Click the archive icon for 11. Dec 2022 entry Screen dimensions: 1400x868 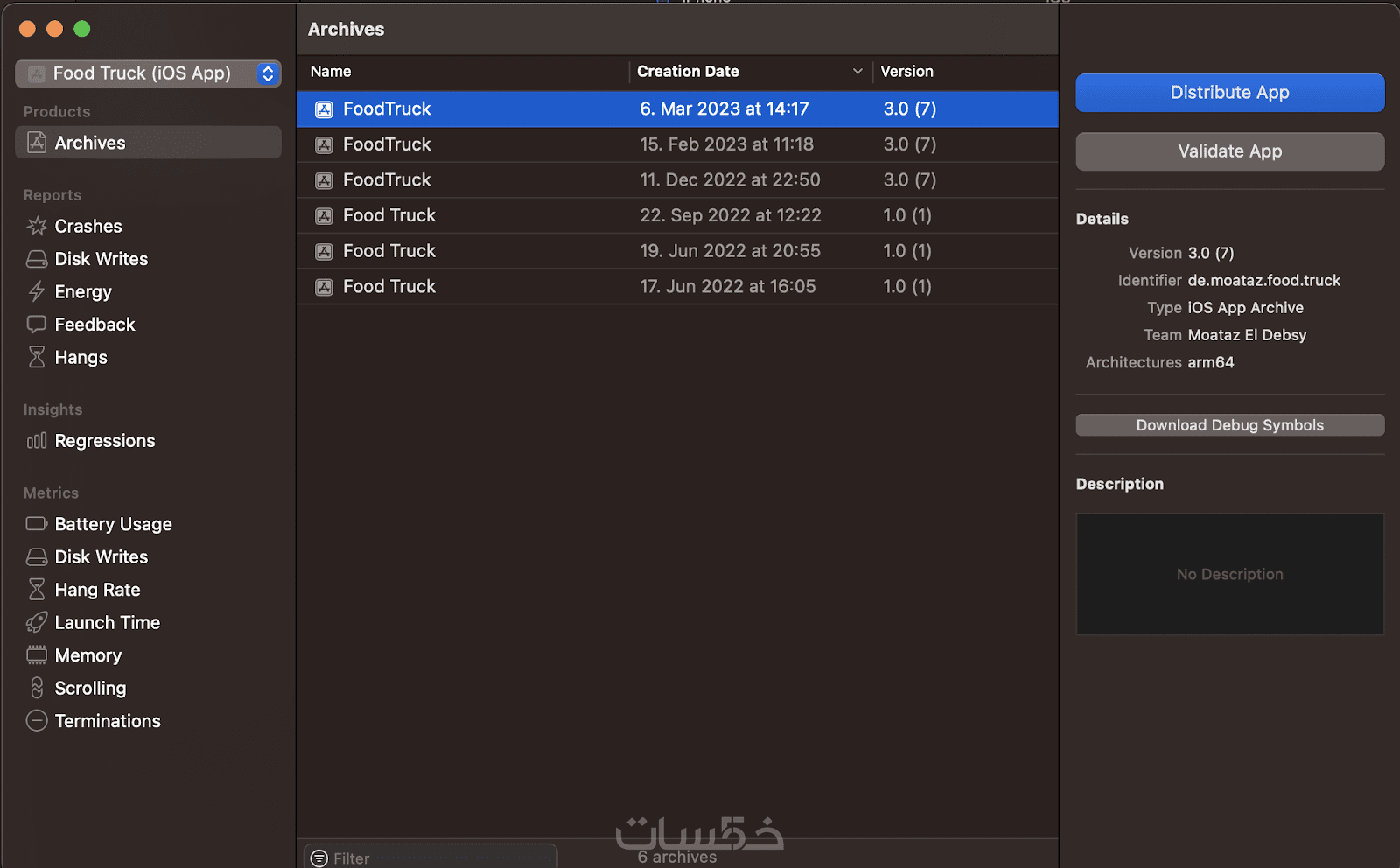(324, 180)
